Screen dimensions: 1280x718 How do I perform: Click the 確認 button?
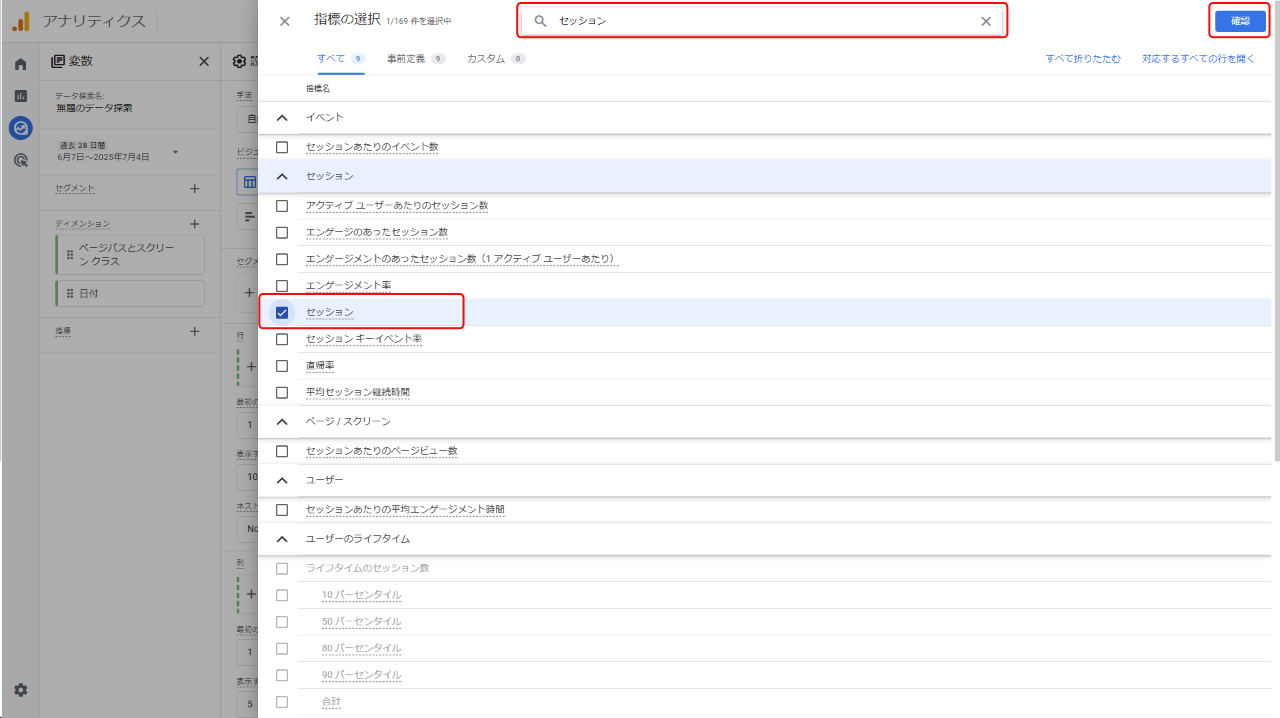pyautogui.click(x=1240, y=21)
